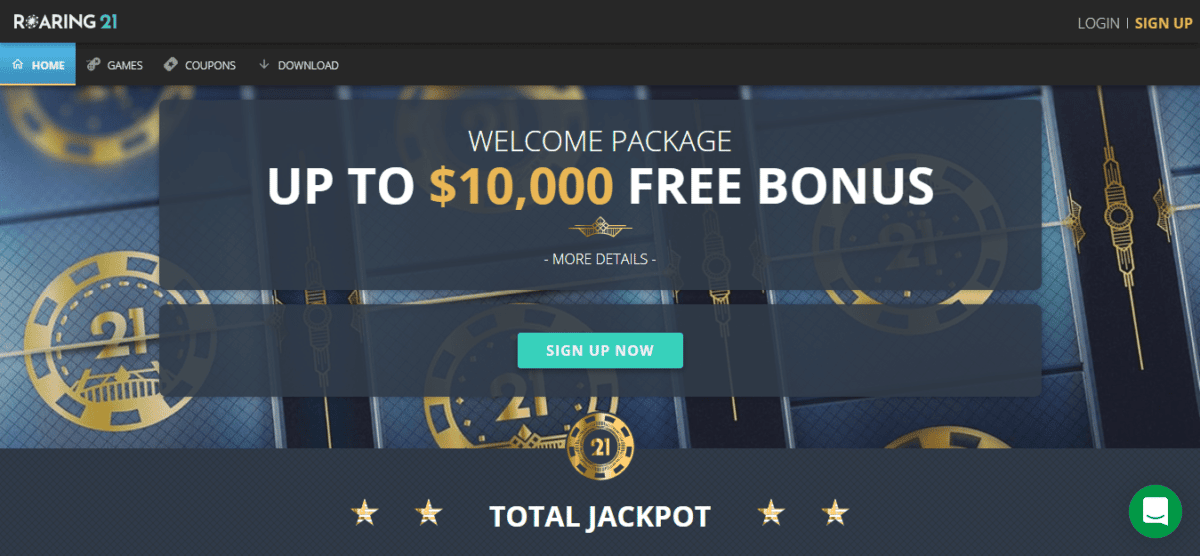Select the HOME tab label
This screenshot has height=556, width=1200.
pyautogui.click(x=48, y=65)
